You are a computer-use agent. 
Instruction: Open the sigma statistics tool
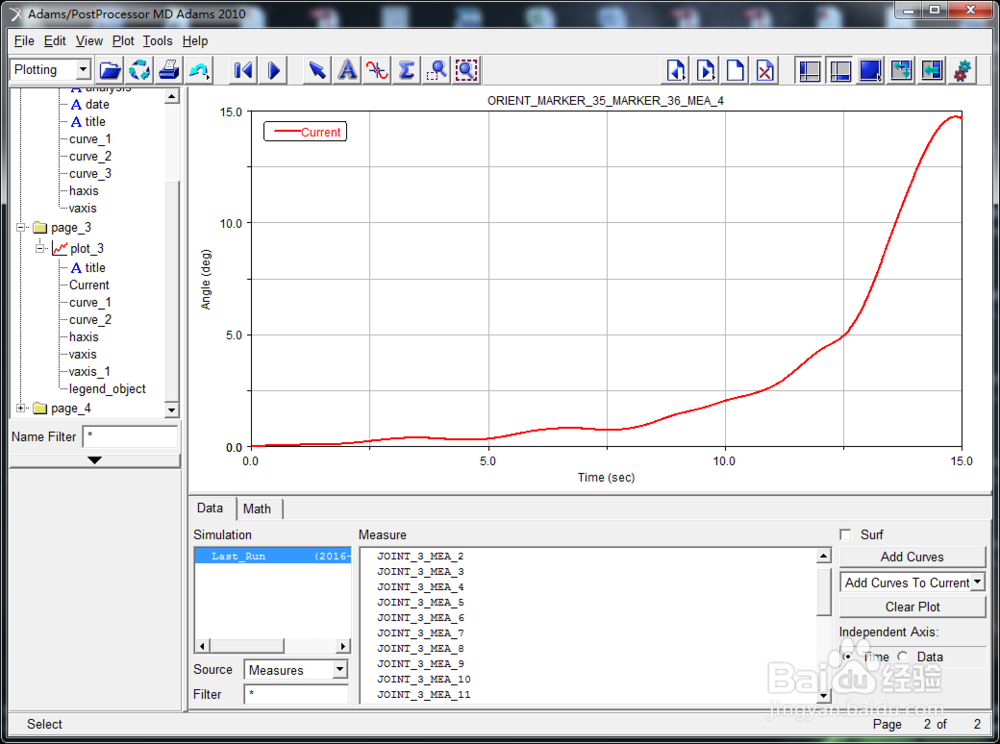pyautogui.click(x=407, y=70)
